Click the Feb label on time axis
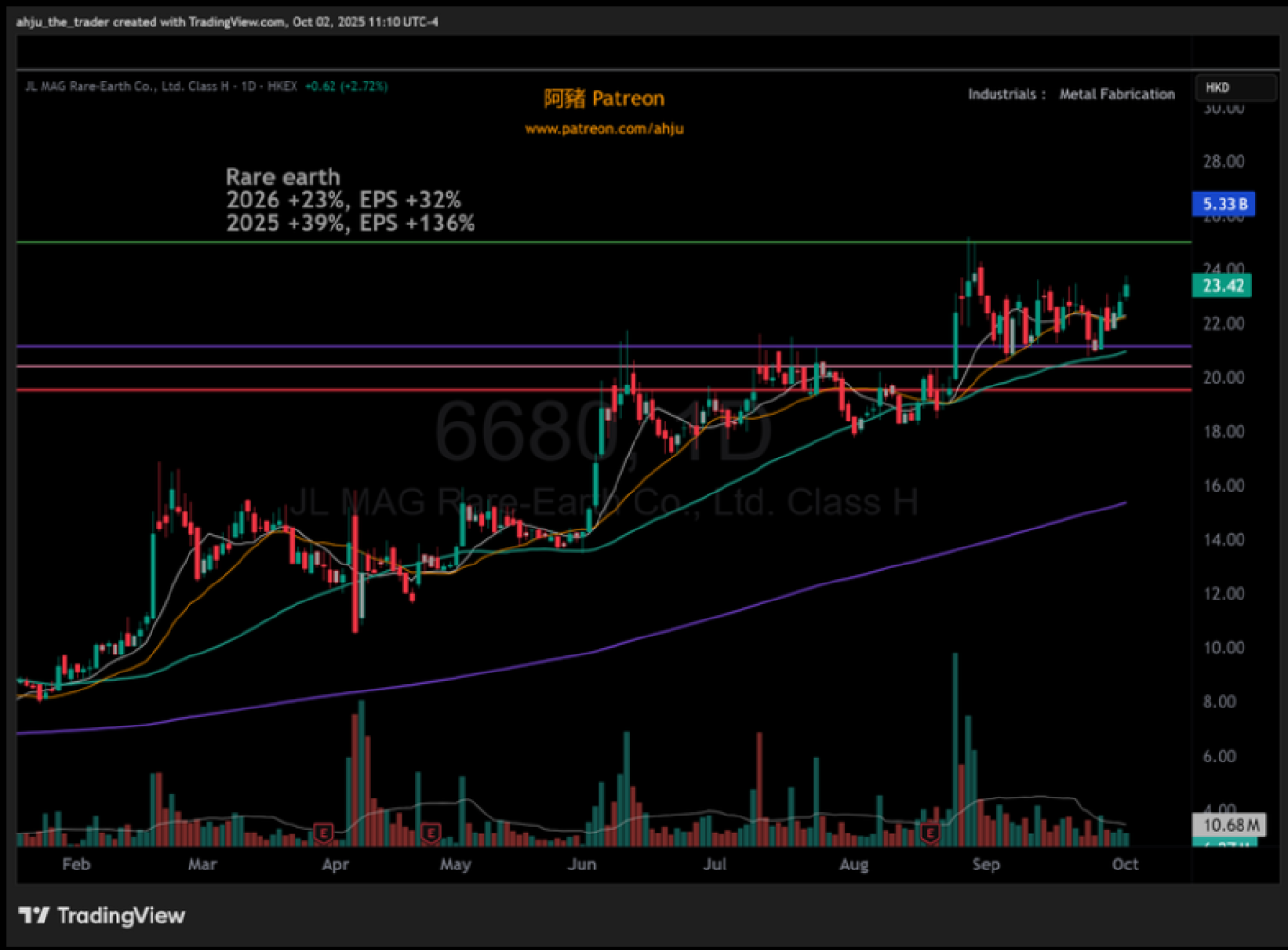 (76, 864)
